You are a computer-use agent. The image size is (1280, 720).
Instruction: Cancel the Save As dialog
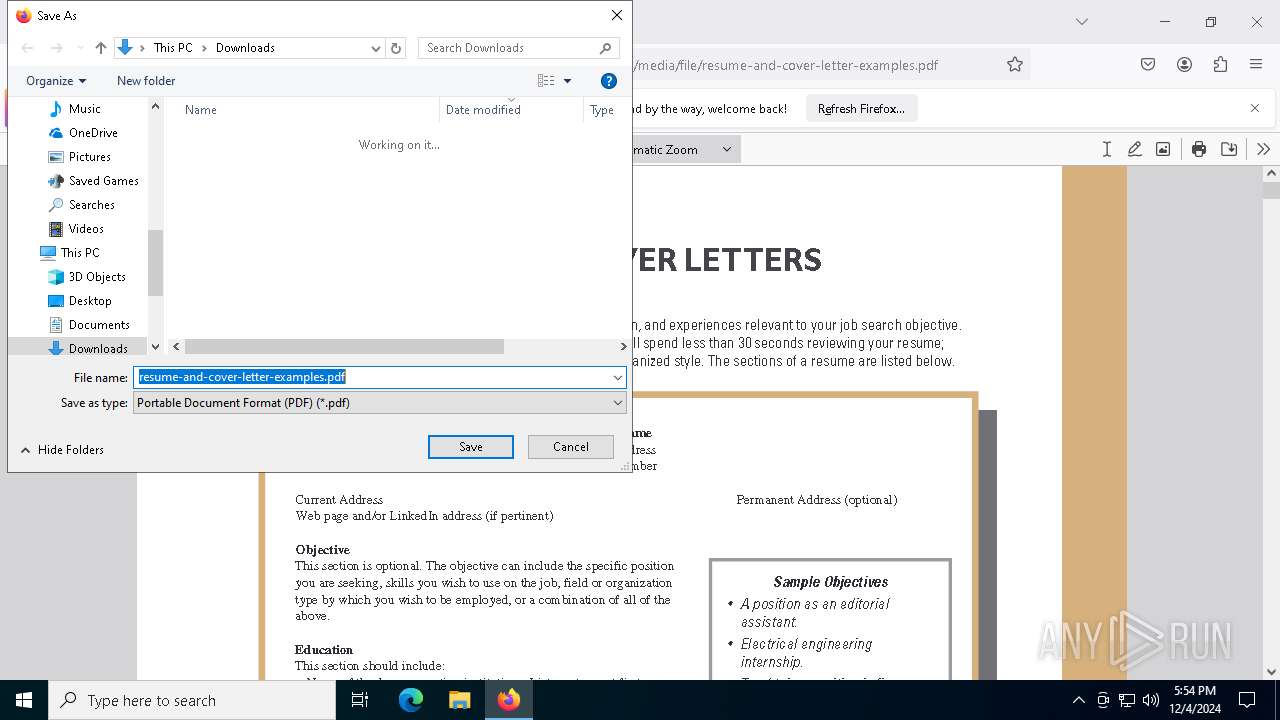click(x=571, y=447)
